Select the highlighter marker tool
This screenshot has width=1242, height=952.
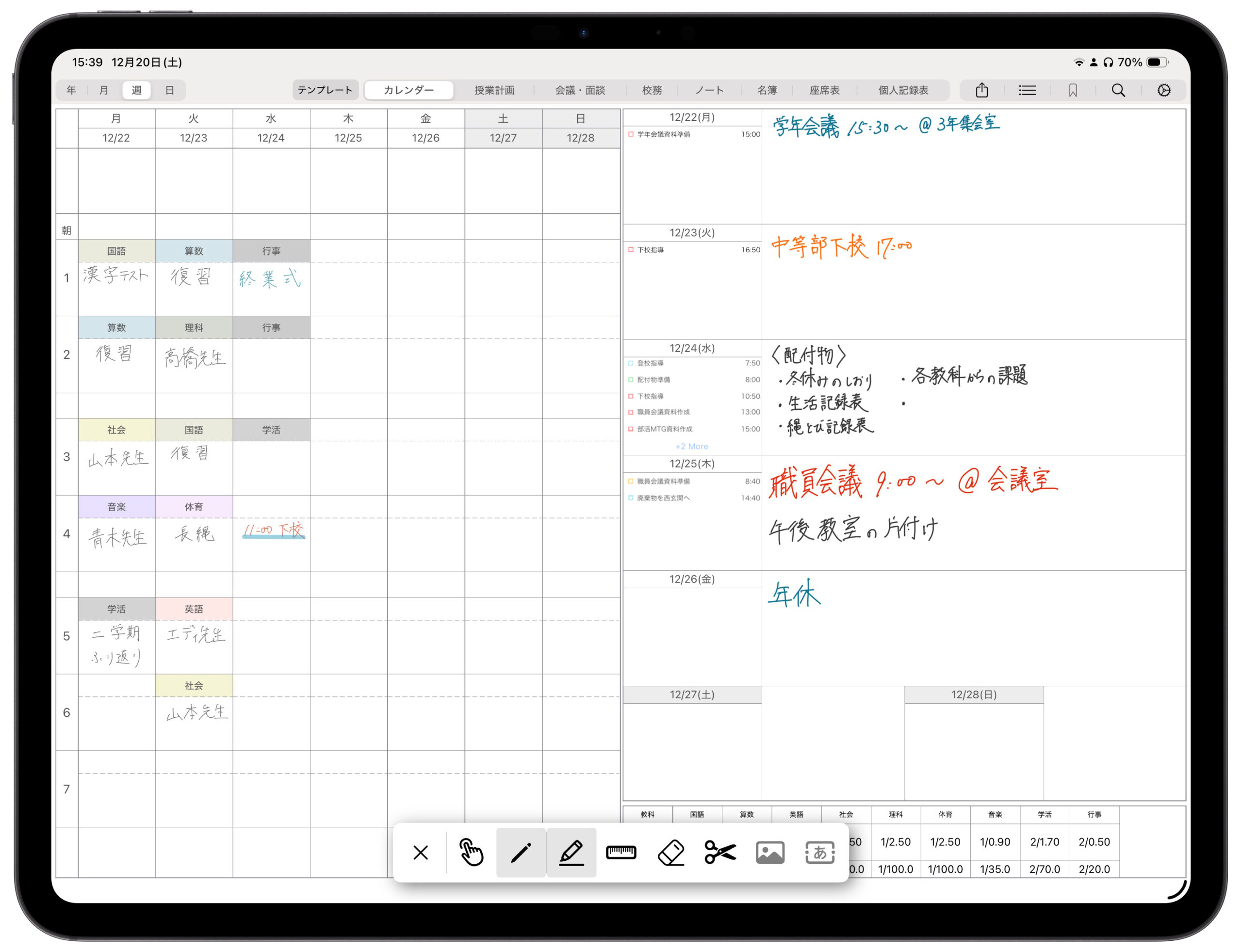click(x=571, y=852)
